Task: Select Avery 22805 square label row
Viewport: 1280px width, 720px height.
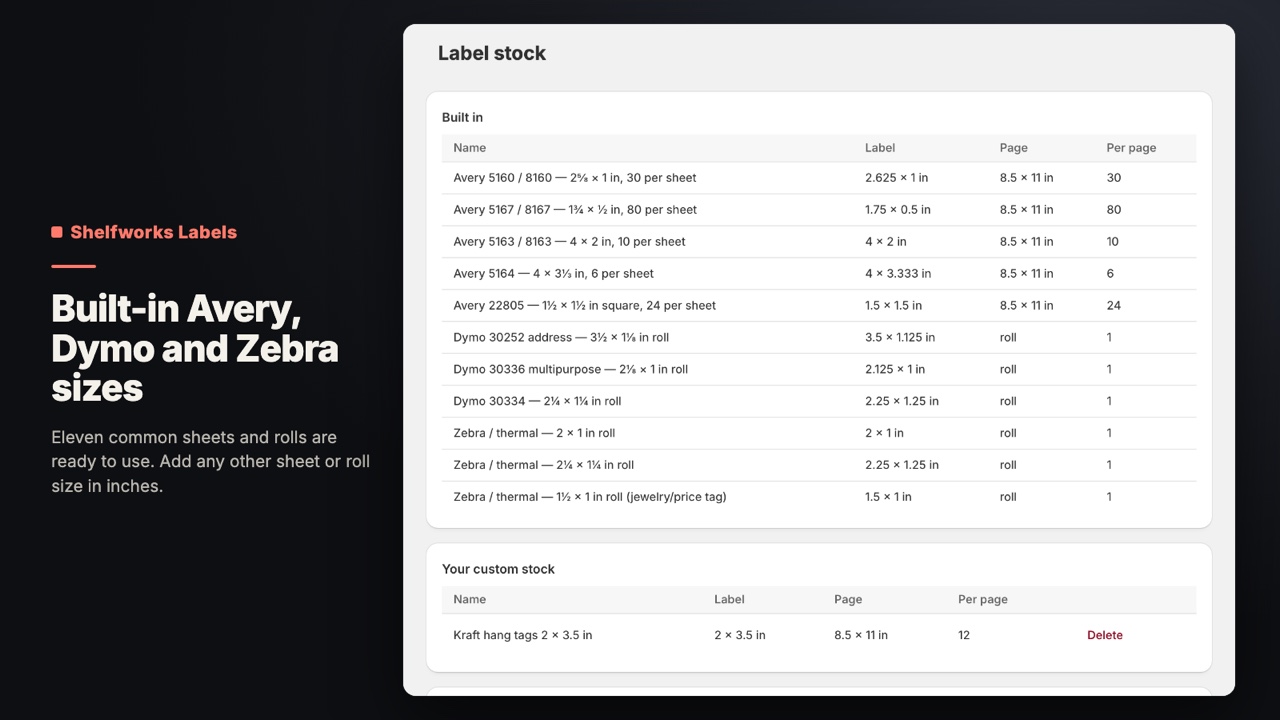Action: coord(819,306)
